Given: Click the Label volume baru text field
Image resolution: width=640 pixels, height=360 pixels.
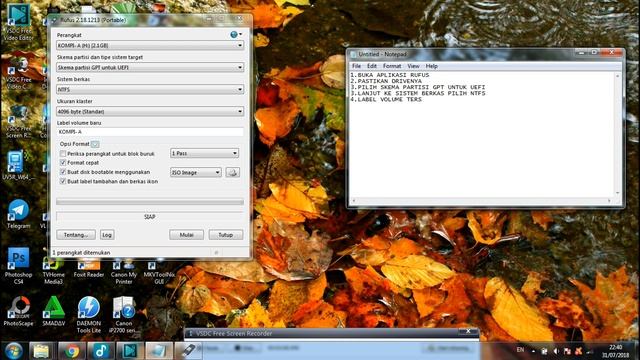Looking at the screenshot, I should [x=150, y=132].
